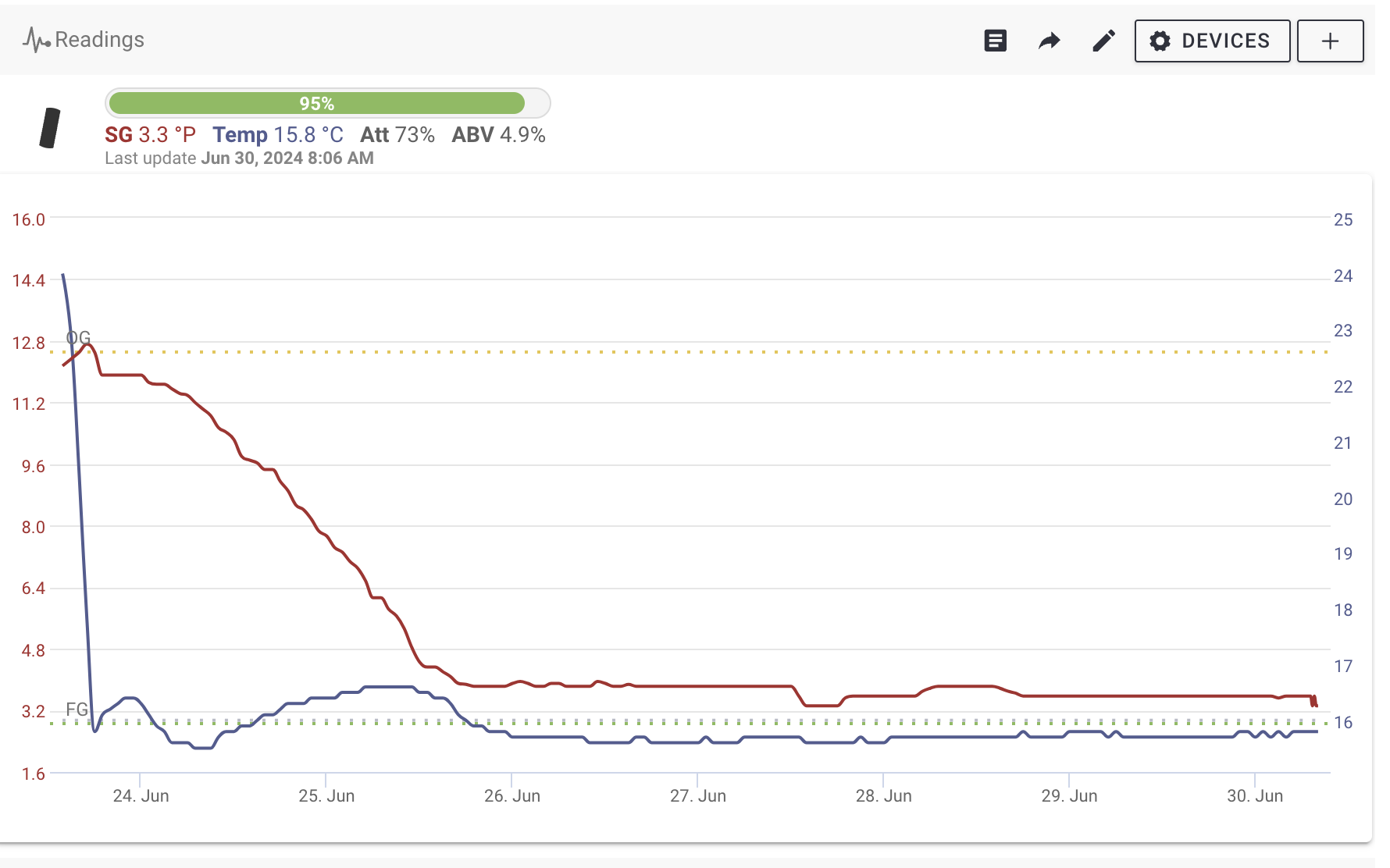Screen dimensions: 1390x868
Task: Click the OG marker label on chart
Action: tap(78, 337)
